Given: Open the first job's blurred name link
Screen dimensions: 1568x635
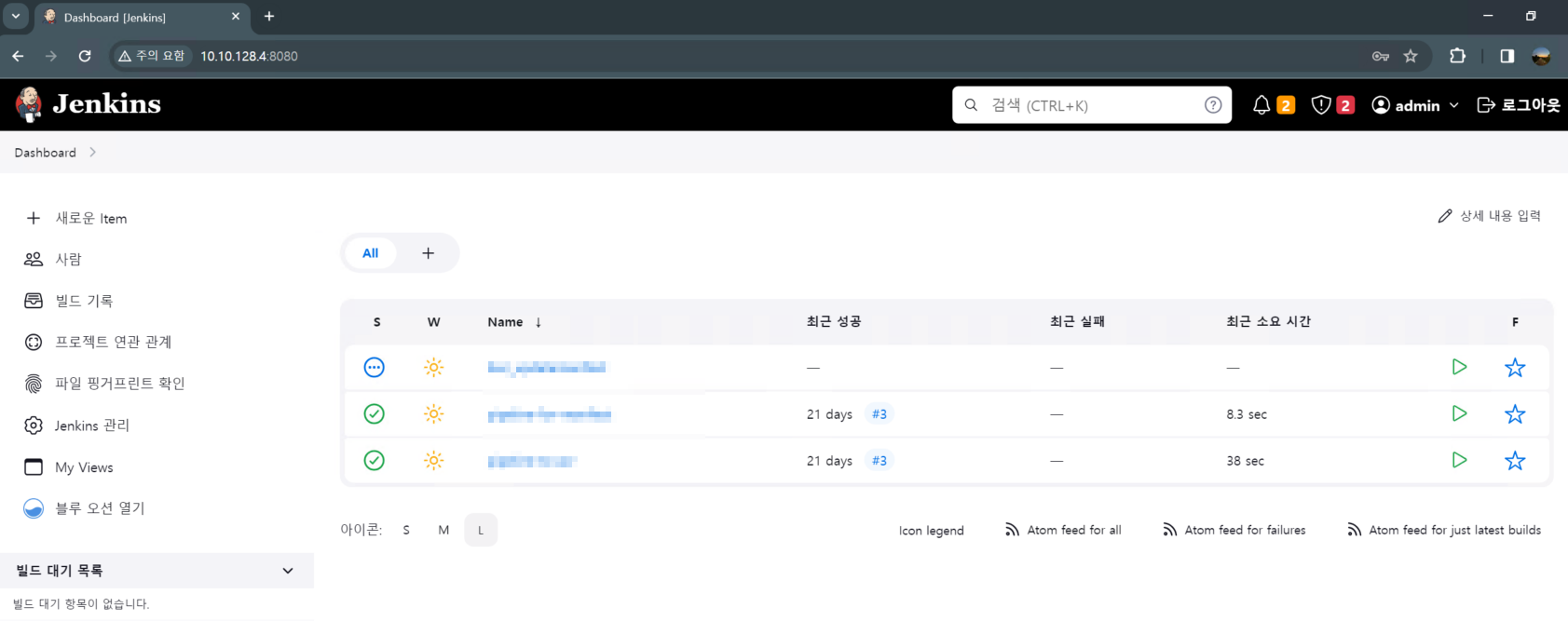Looking at the screenshot, I should [546, 368].
